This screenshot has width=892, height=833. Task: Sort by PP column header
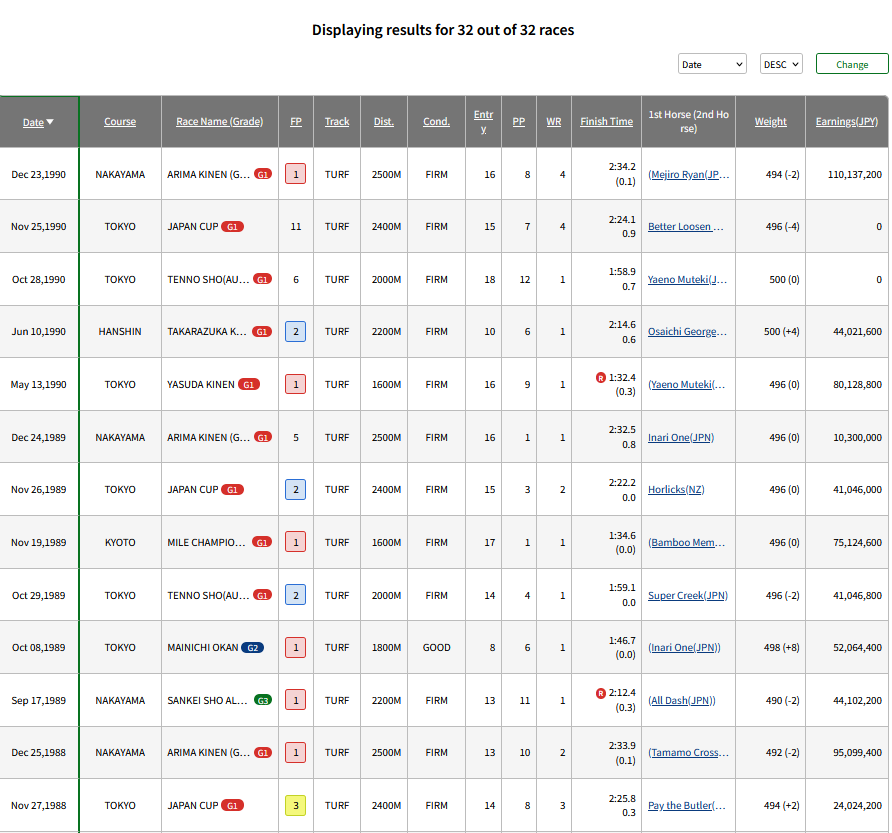519,122
